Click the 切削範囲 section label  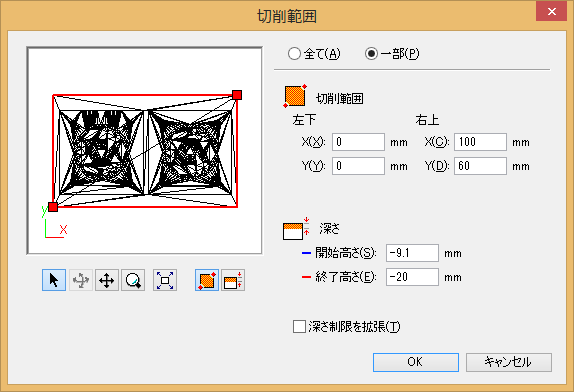pyautogui.click(x=340, y=98)
